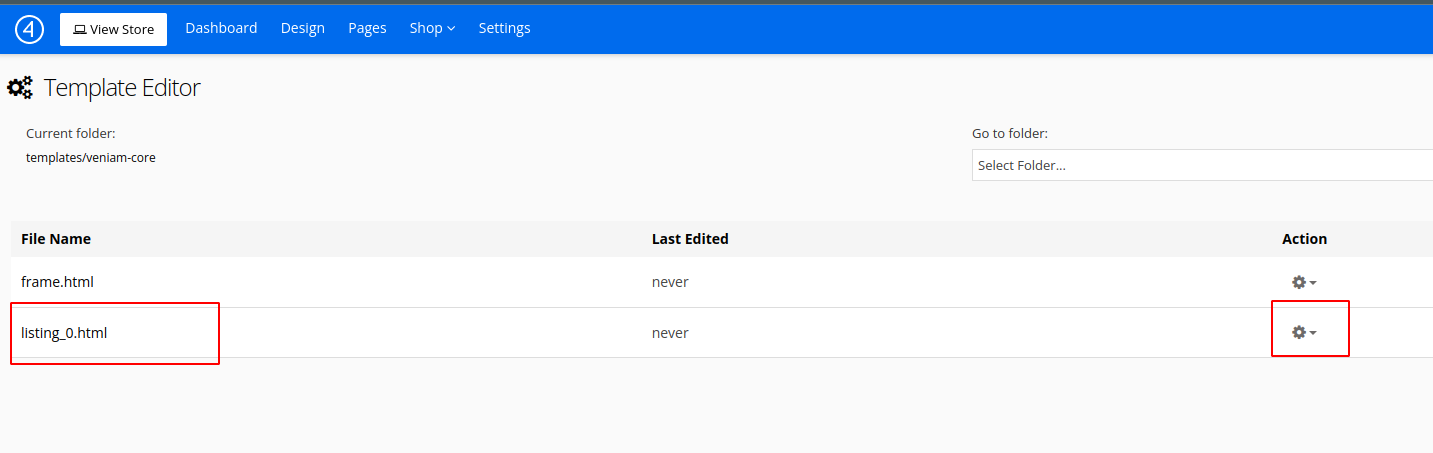Open the action gear for listing_0.html
The width and height of the screenshot is (1433, 453).
pos(1304,332)
